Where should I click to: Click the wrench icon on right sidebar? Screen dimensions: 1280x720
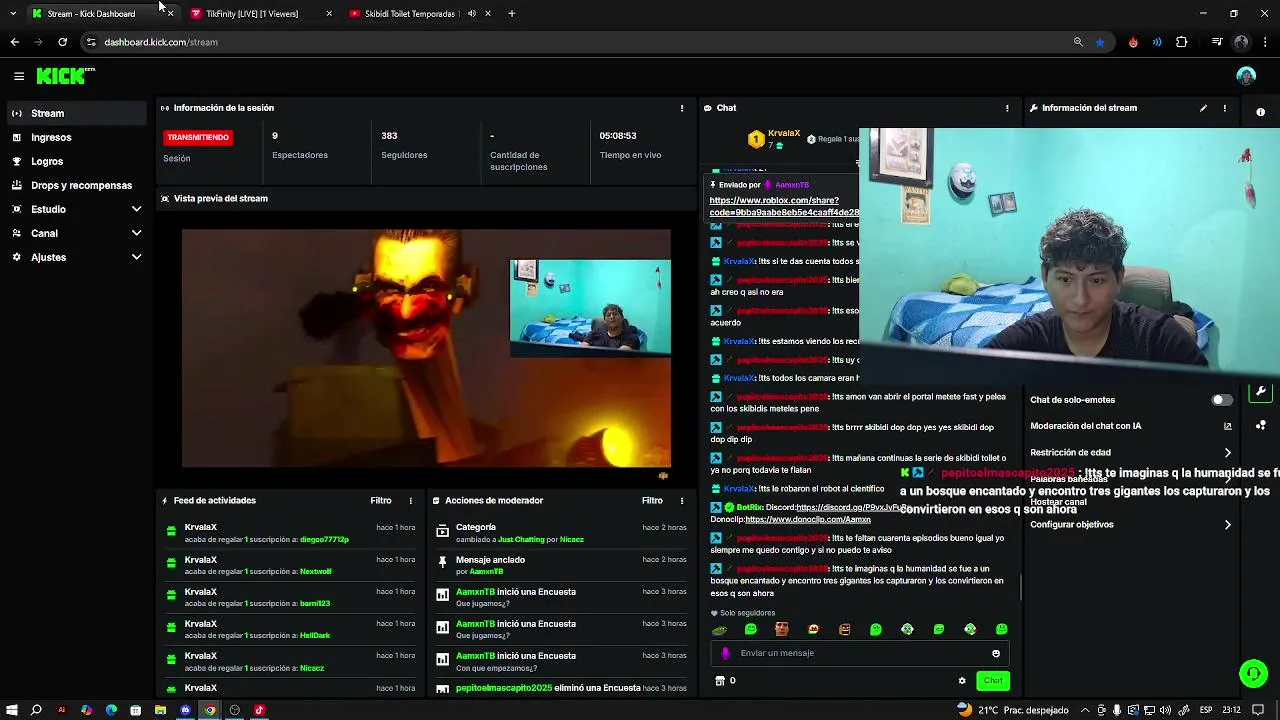[1260, 392]
